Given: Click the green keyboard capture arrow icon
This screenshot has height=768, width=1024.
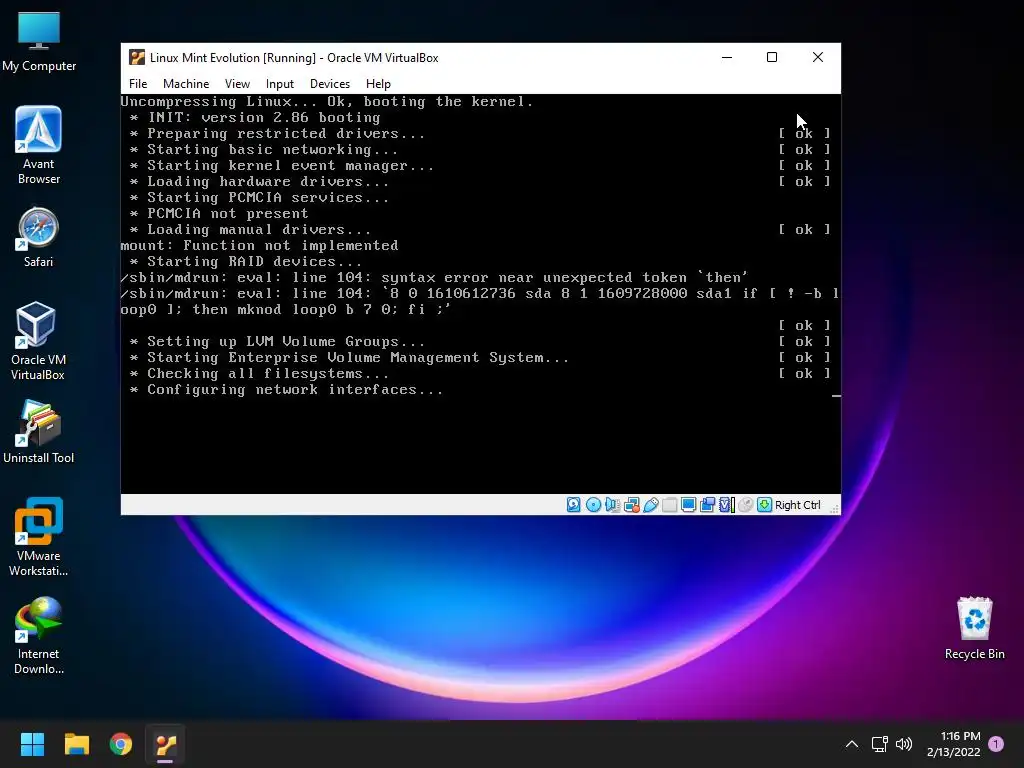Looking at the screenshot, I should point(765,505).
